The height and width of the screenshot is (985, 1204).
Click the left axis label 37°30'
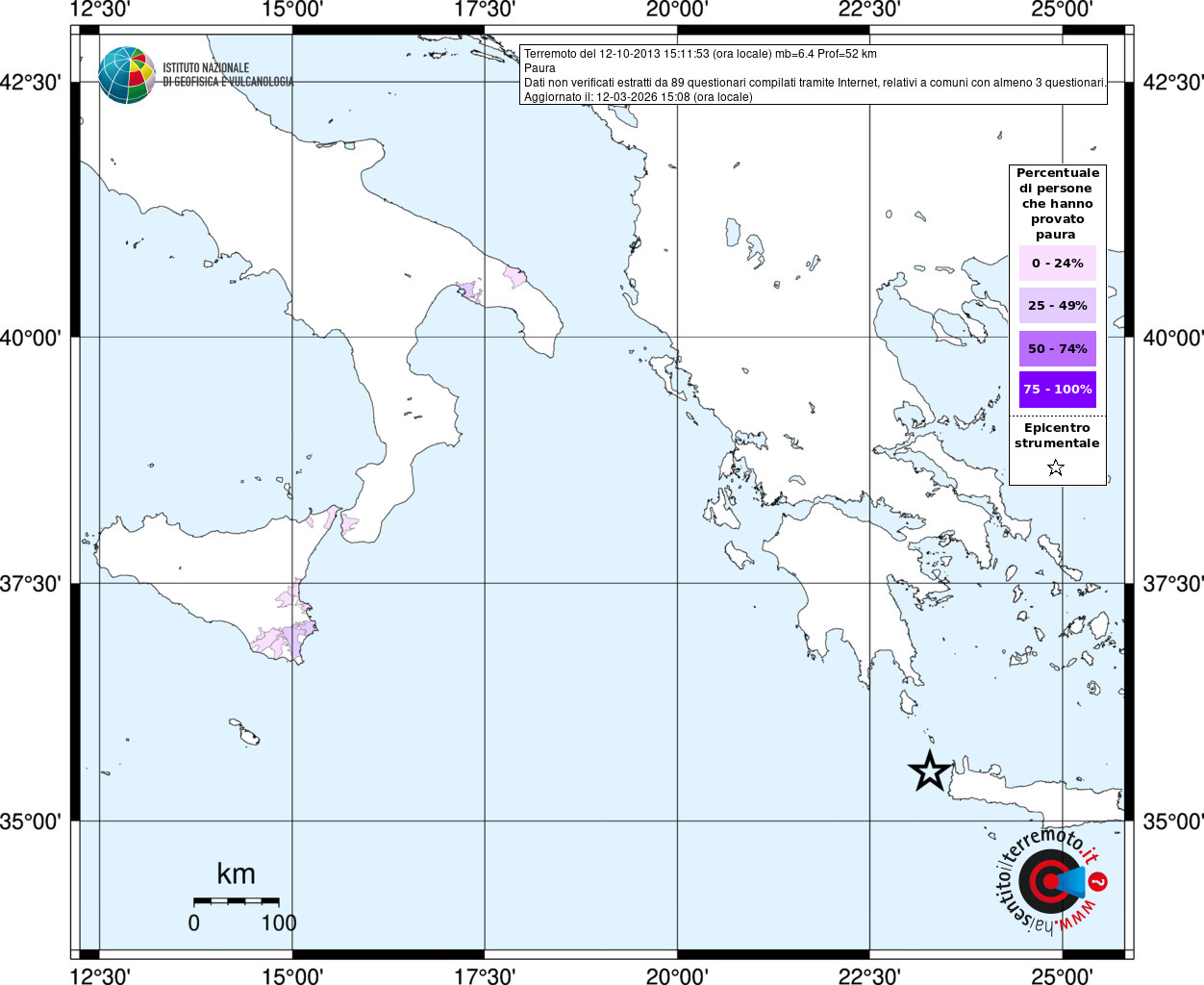click(x=31, y=584)
